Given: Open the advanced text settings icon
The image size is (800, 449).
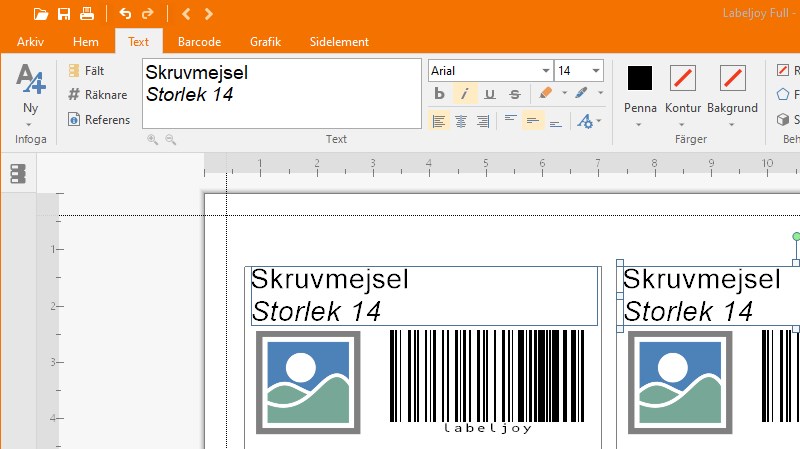Looking at the screenshot, I should tap(585, 121).
